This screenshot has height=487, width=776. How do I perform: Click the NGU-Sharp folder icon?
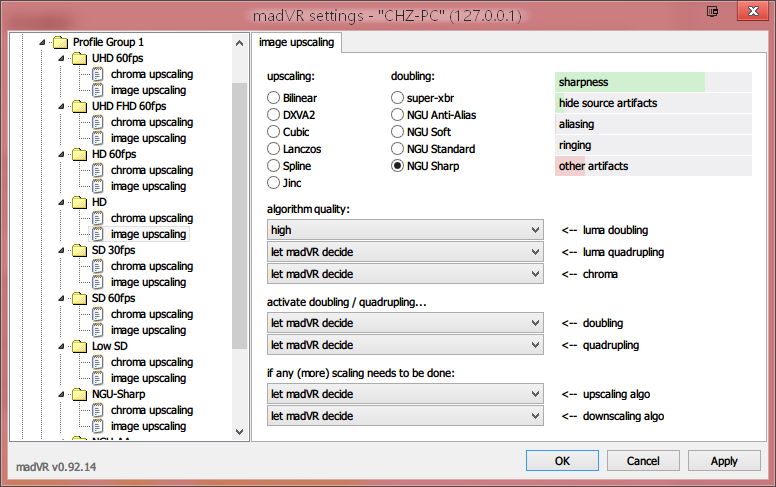click(x=79, y=394)
